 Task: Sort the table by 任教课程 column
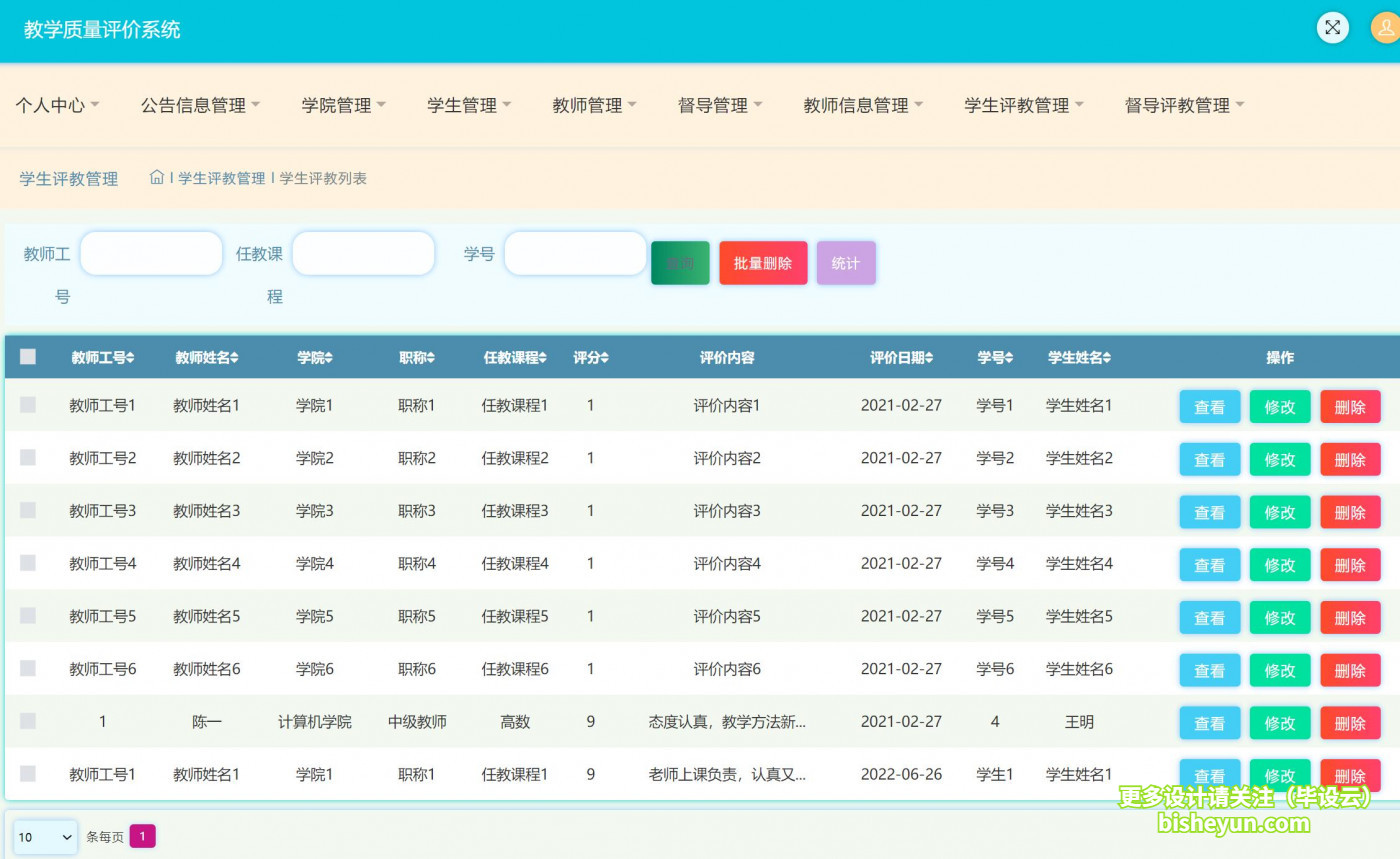point(515,357)
